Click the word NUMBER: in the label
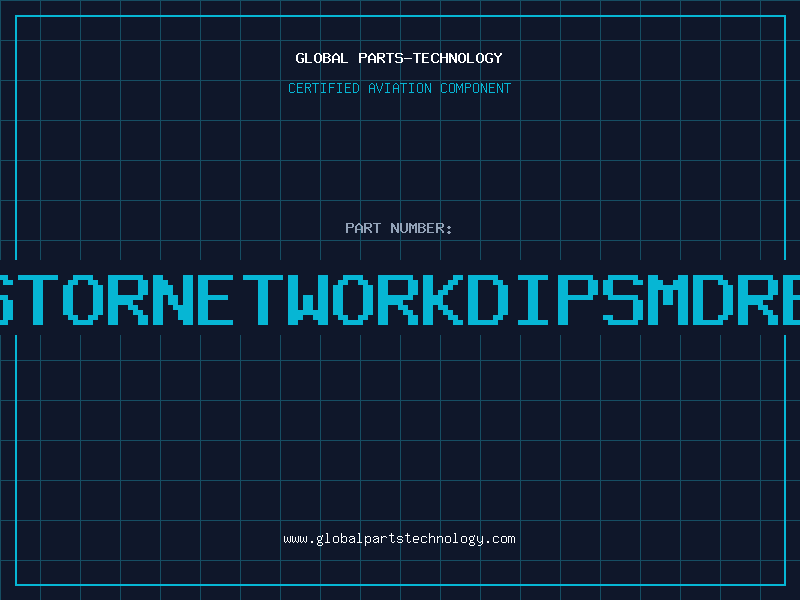Screen dimensions: 800x600 (422, 228)
